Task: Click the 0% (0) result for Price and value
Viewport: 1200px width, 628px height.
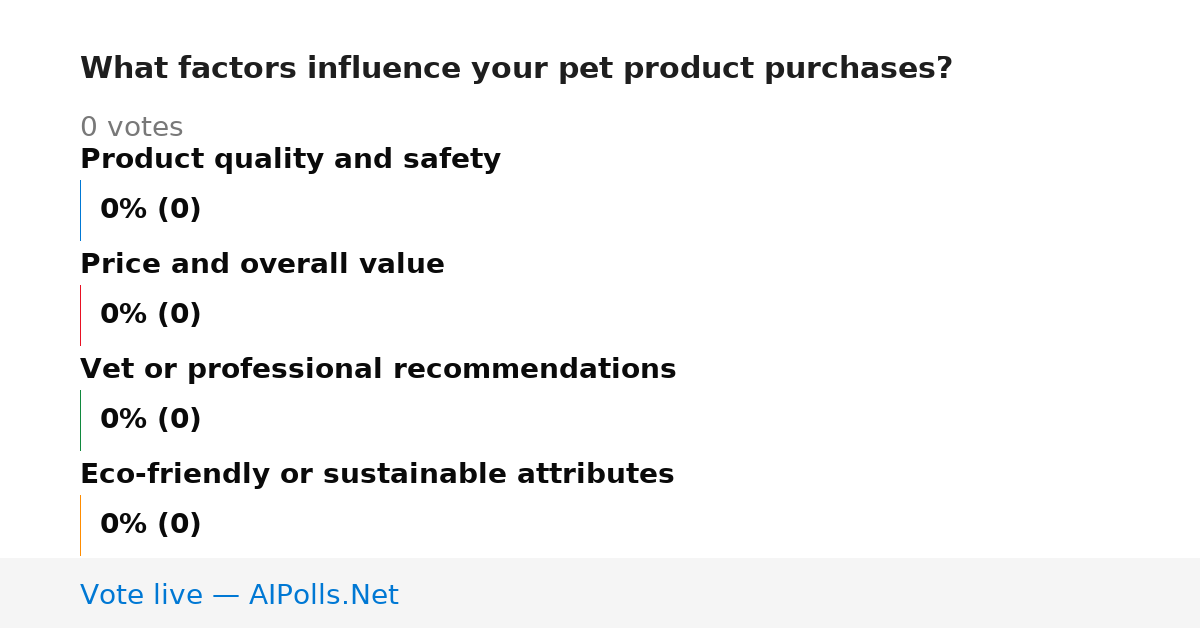Action: [x=151, y=315]
